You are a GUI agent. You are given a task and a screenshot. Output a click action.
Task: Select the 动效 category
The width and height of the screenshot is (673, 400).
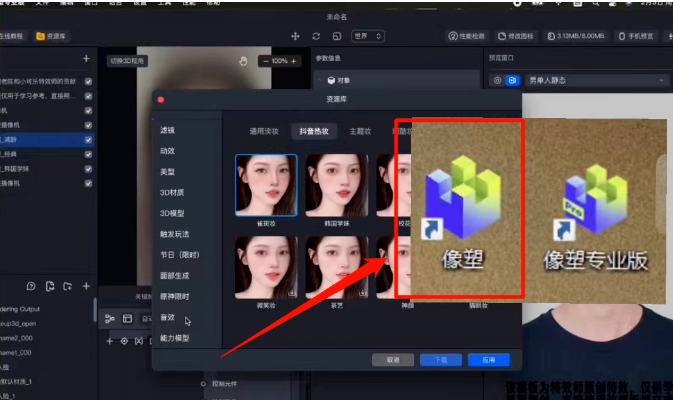tap(167, 151)
